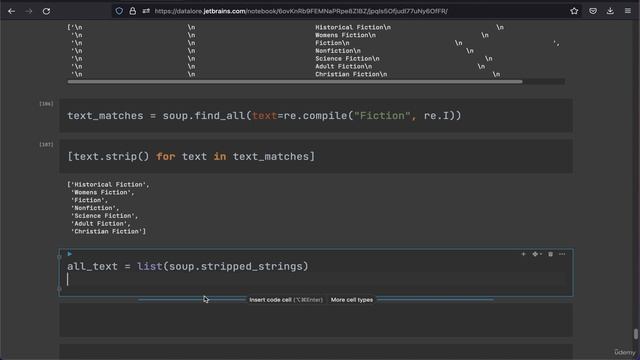Click 'Historical Fiction\n' in raw output
Viewport: 640px width, 360px height.
[x=353, y=27]
